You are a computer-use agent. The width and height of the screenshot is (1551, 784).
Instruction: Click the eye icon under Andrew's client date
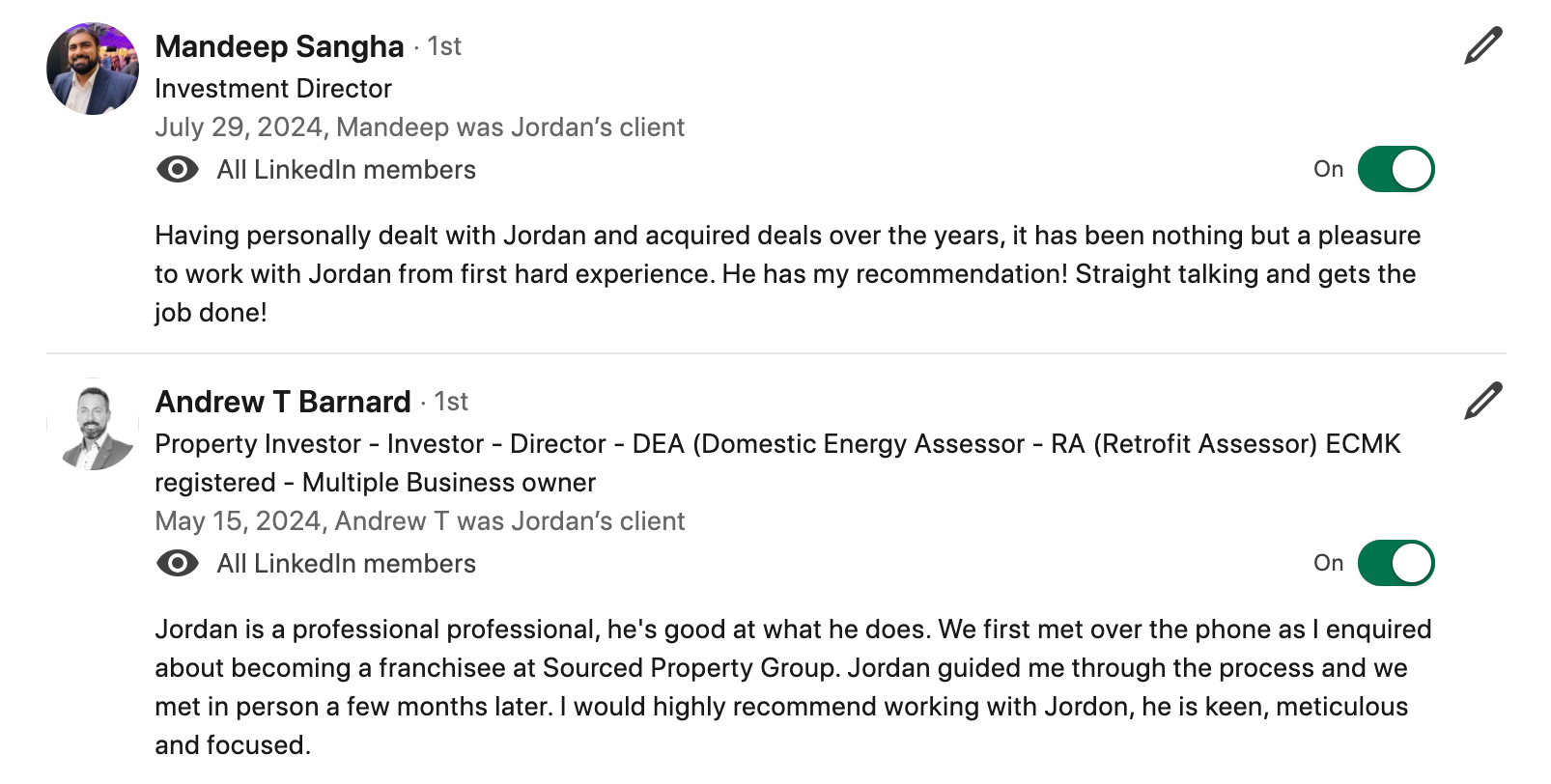point(178,564)
